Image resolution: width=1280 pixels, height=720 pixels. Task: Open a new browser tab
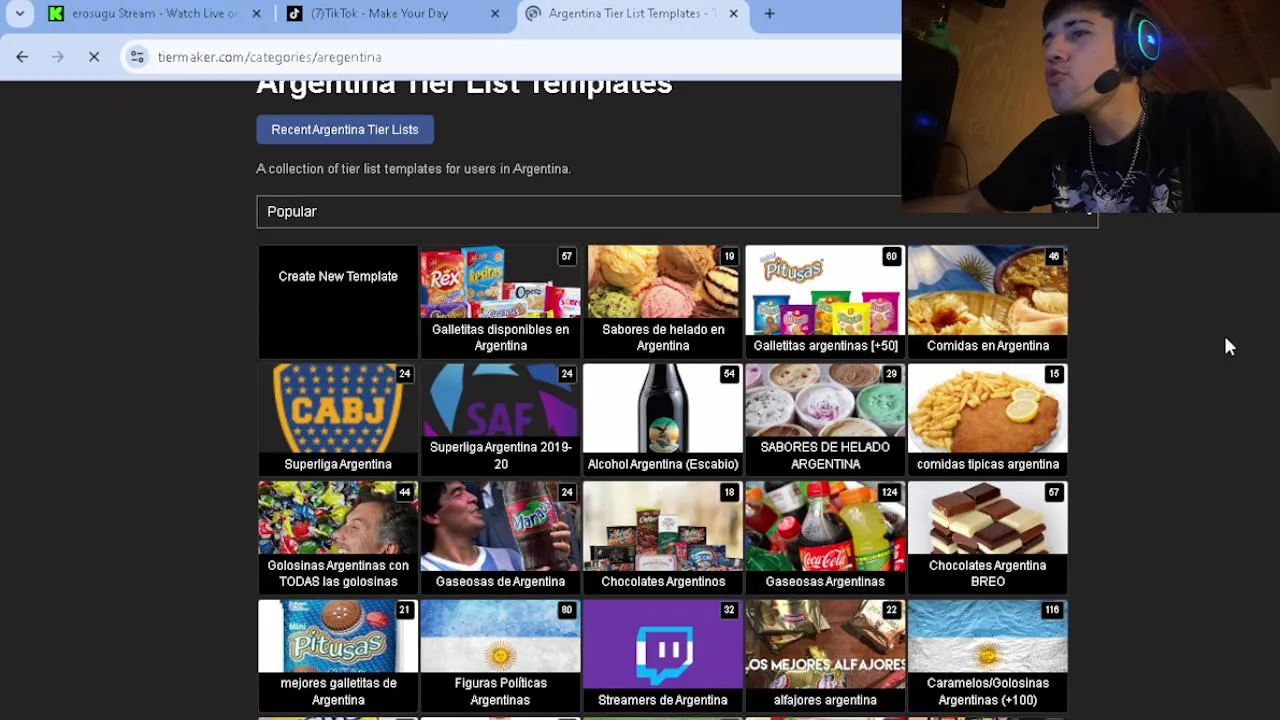pyautogui.click(x=769, y=14)
